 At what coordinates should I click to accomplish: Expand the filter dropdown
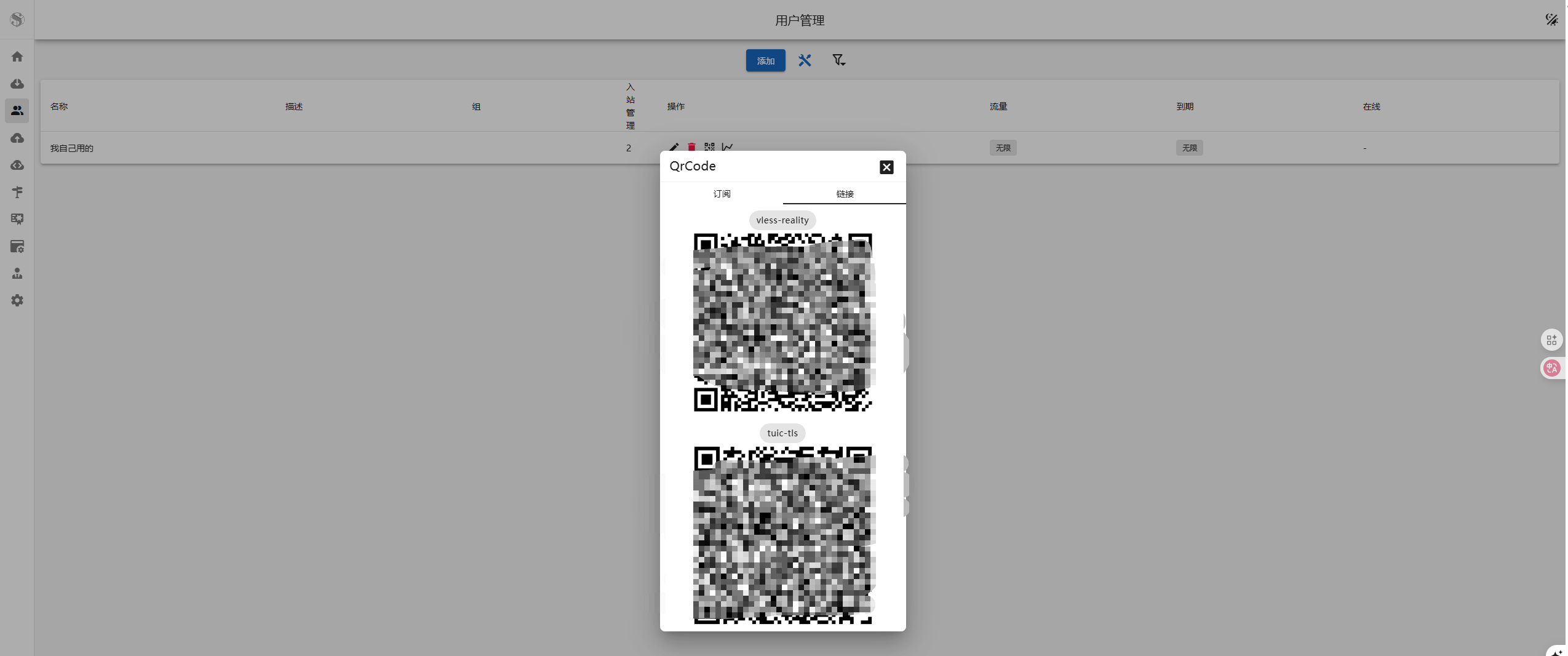point(838,60)
